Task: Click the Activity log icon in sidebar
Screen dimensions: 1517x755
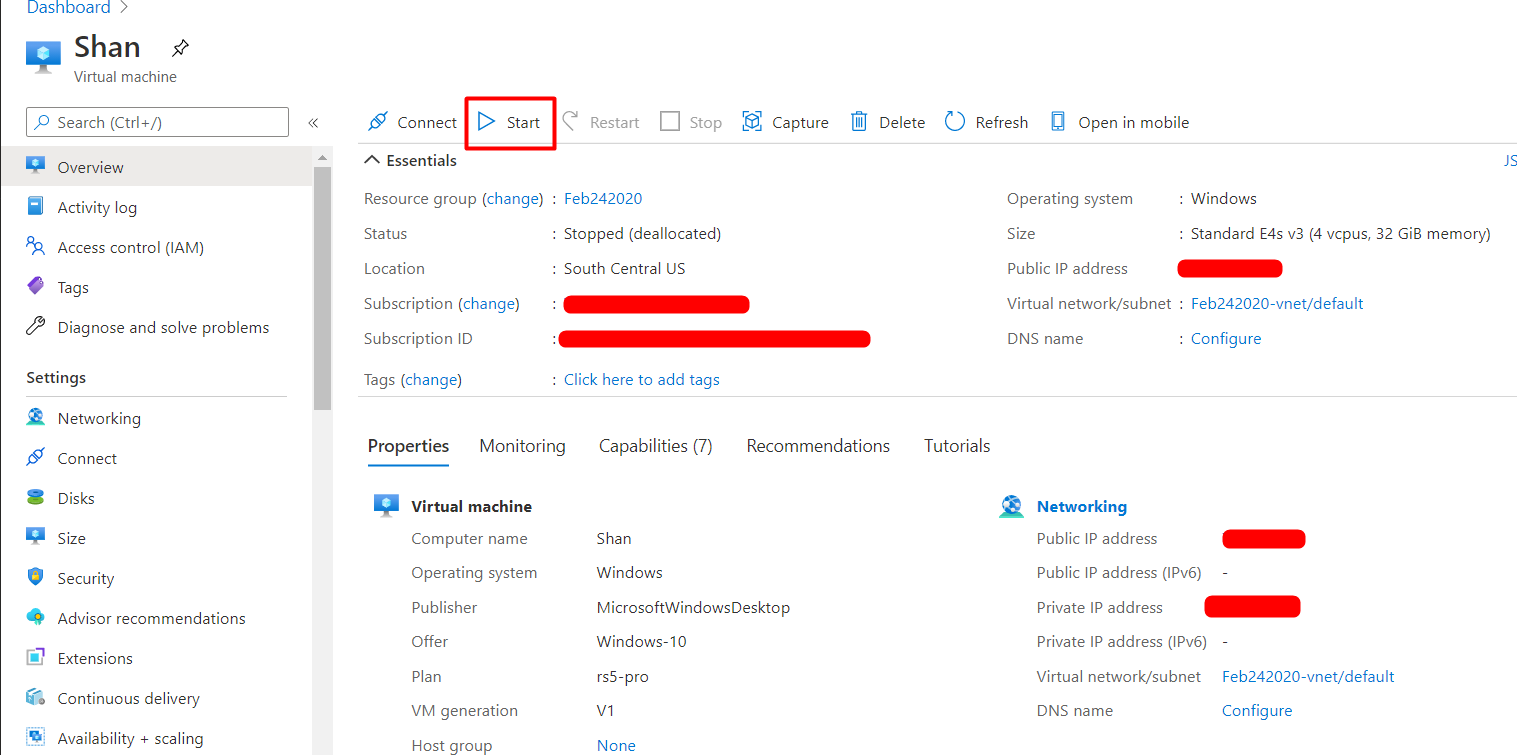Action: [x=36, y=206]
